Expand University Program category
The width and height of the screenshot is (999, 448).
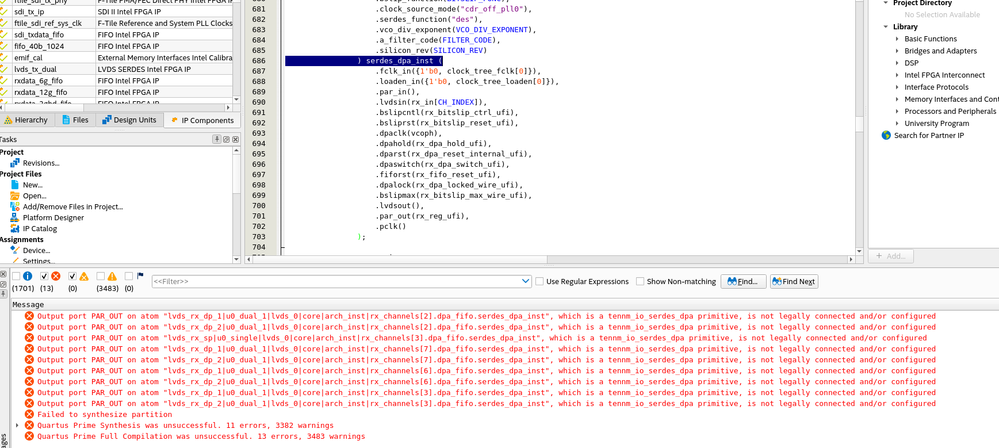pos(898,124)
